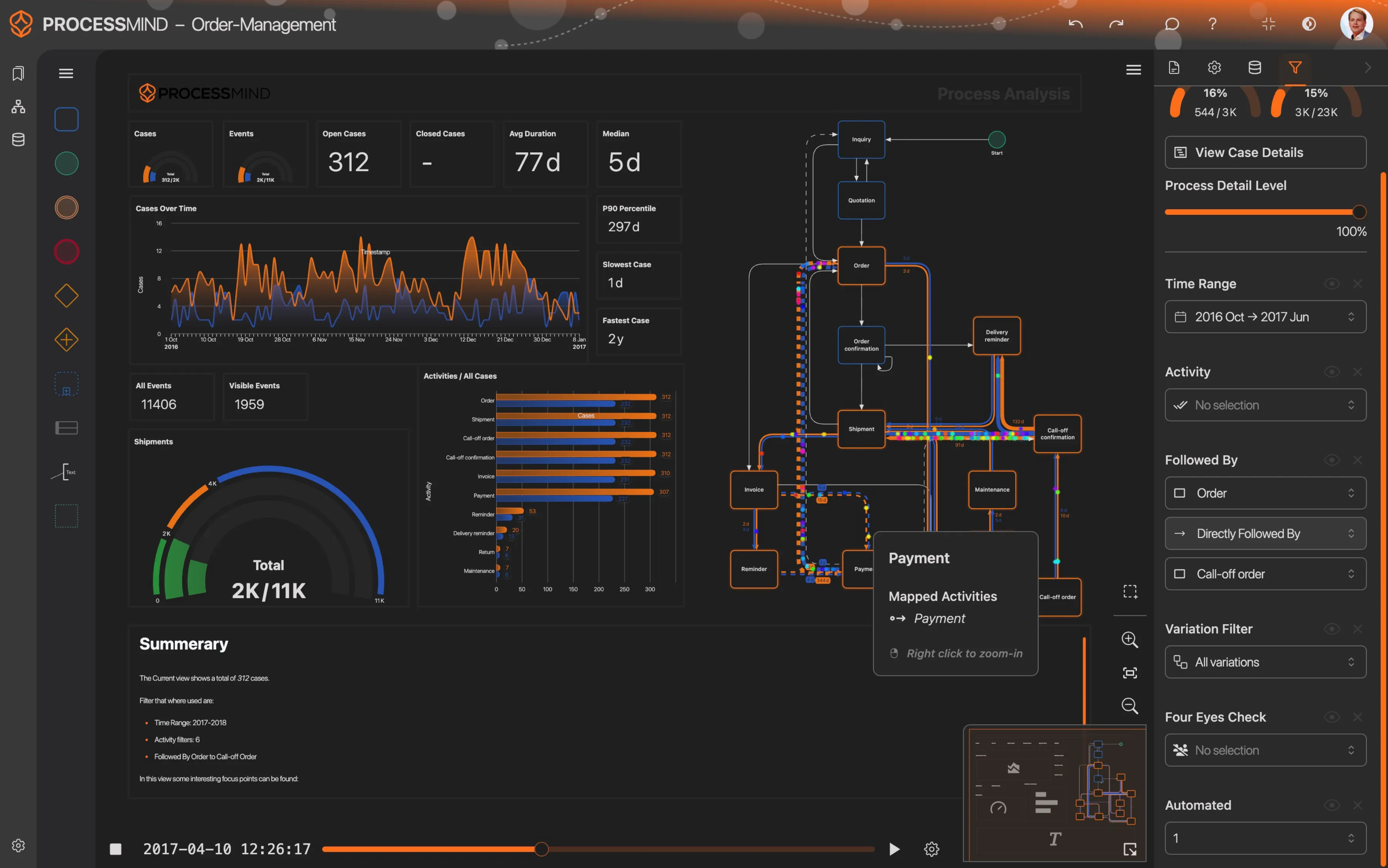
Task: Click the bookmark icon in left sidebar
Action: 19,74
